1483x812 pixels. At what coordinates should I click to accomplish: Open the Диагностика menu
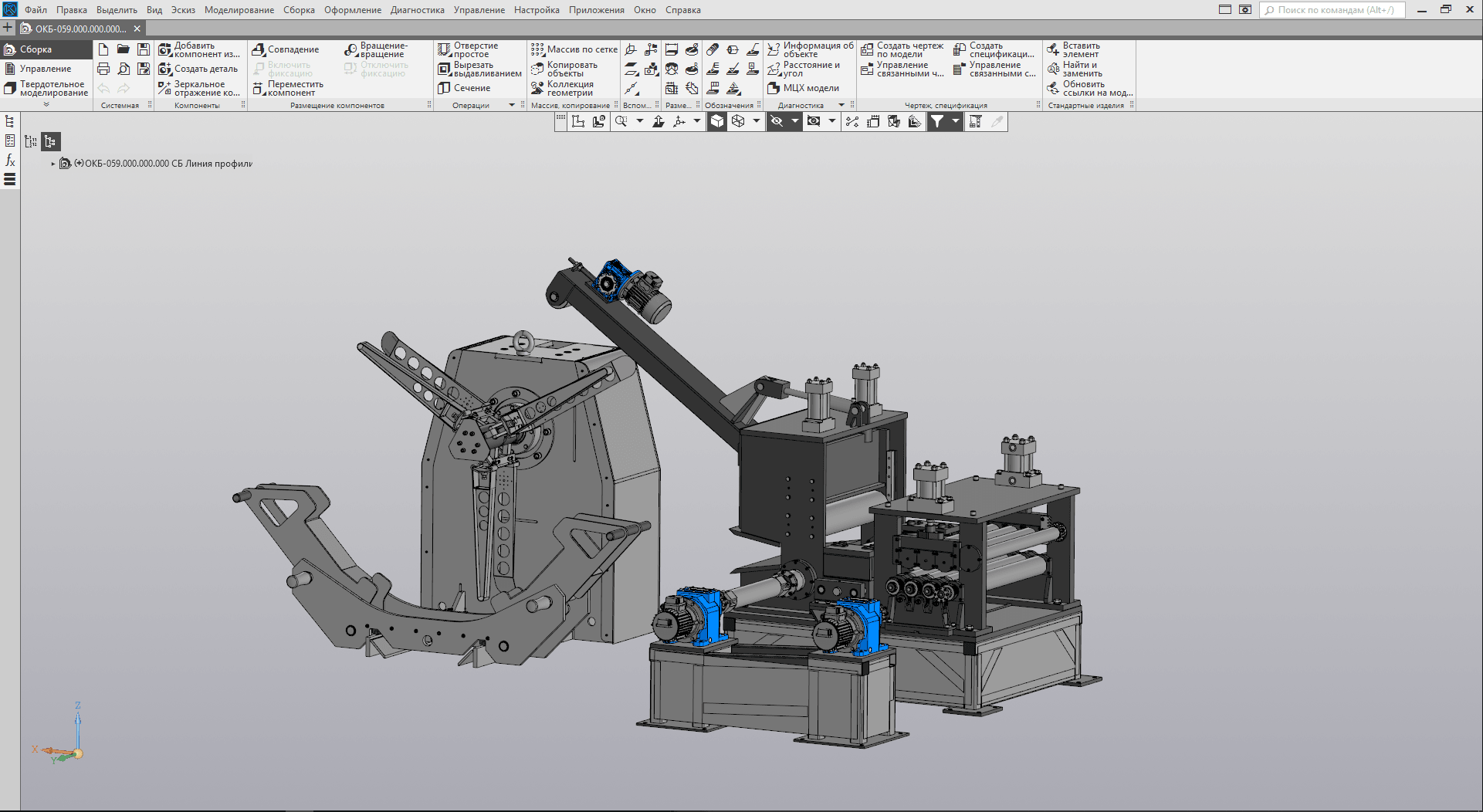coord(417,10)
